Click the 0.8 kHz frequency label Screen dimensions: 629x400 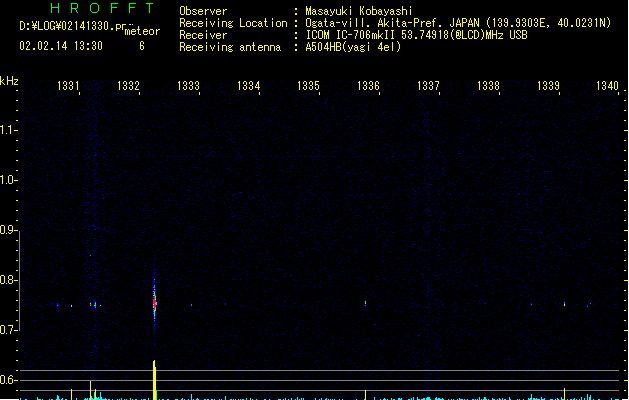point(7,280)
